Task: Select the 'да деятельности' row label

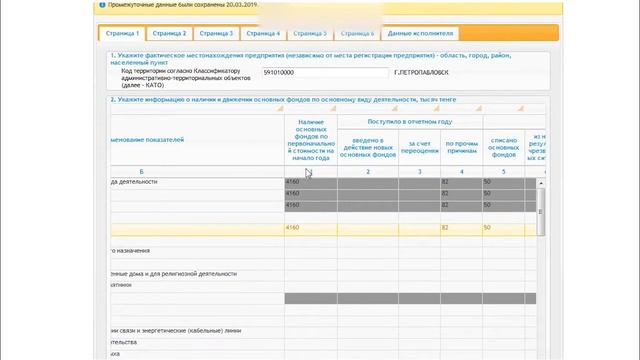Action: [x=134, y=182]
